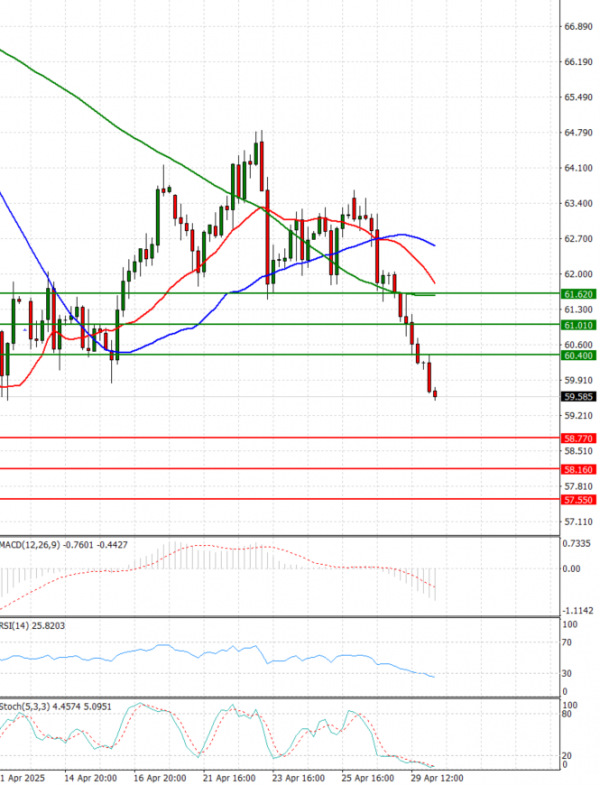Click the 63.400 price axis value

(x=578, y=203)
